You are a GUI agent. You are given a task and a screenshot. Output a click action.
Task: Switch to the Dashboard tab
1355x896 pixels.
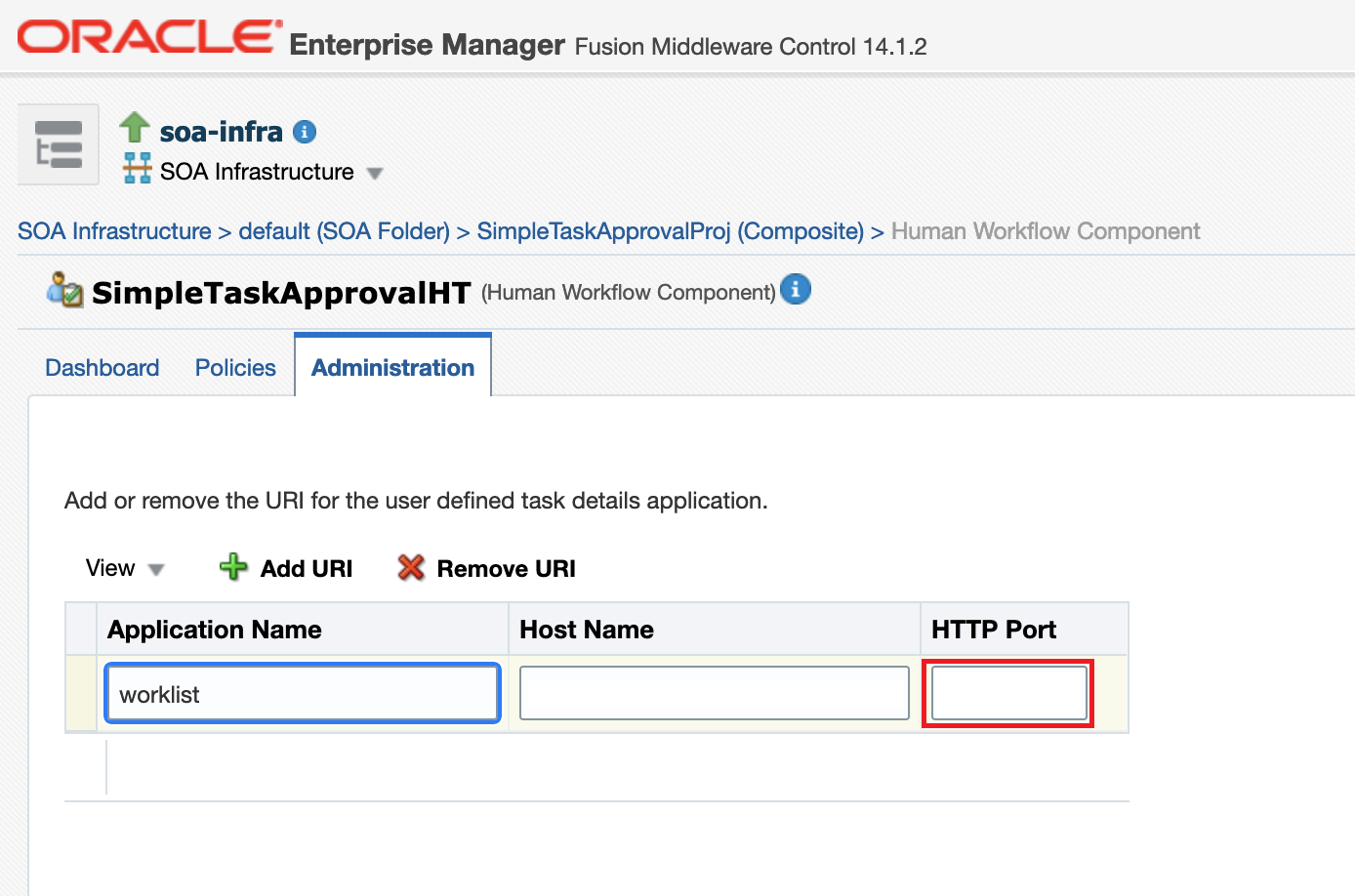103,368
